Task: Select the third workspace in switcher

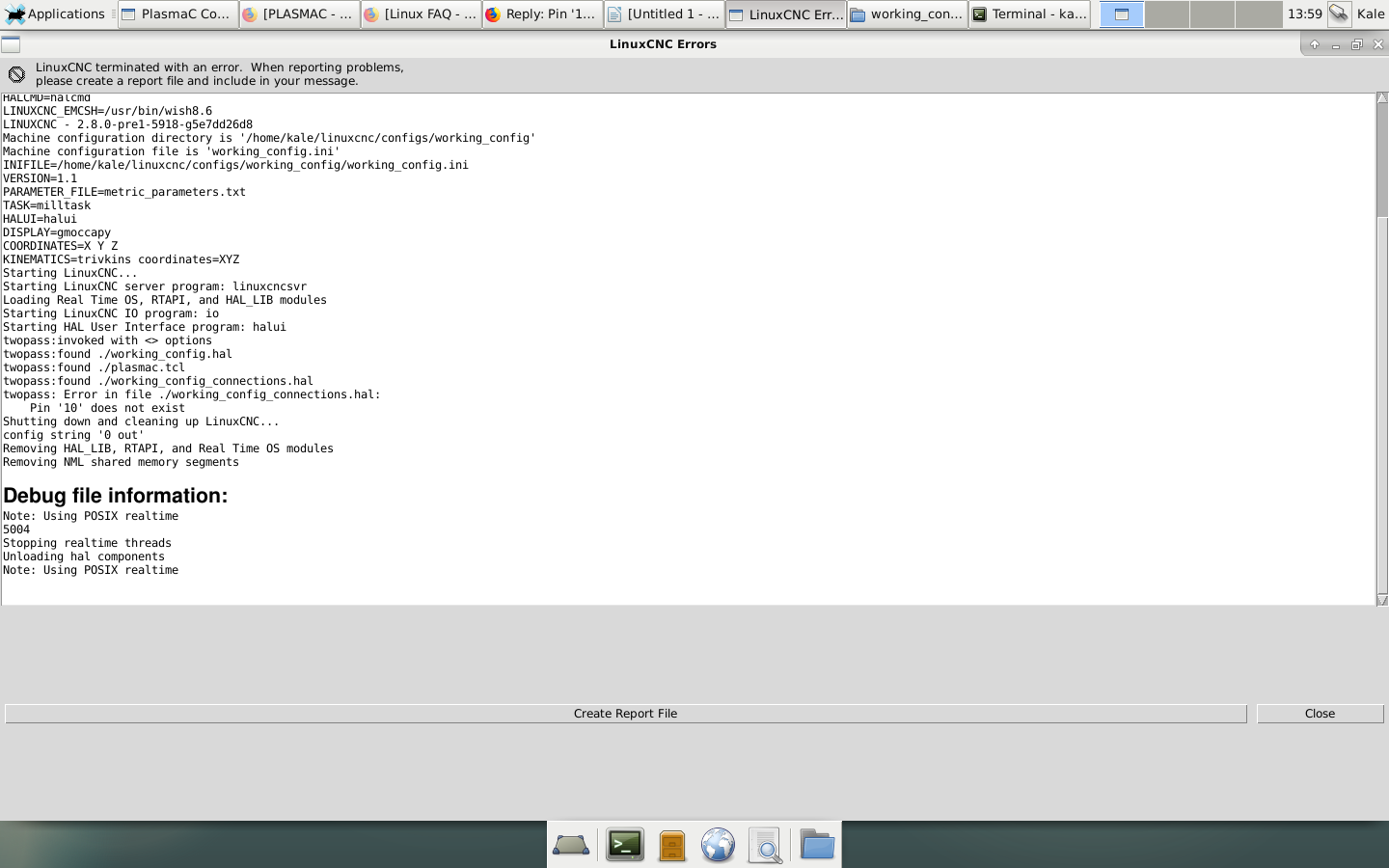Action: click(x=1212, y=14)
